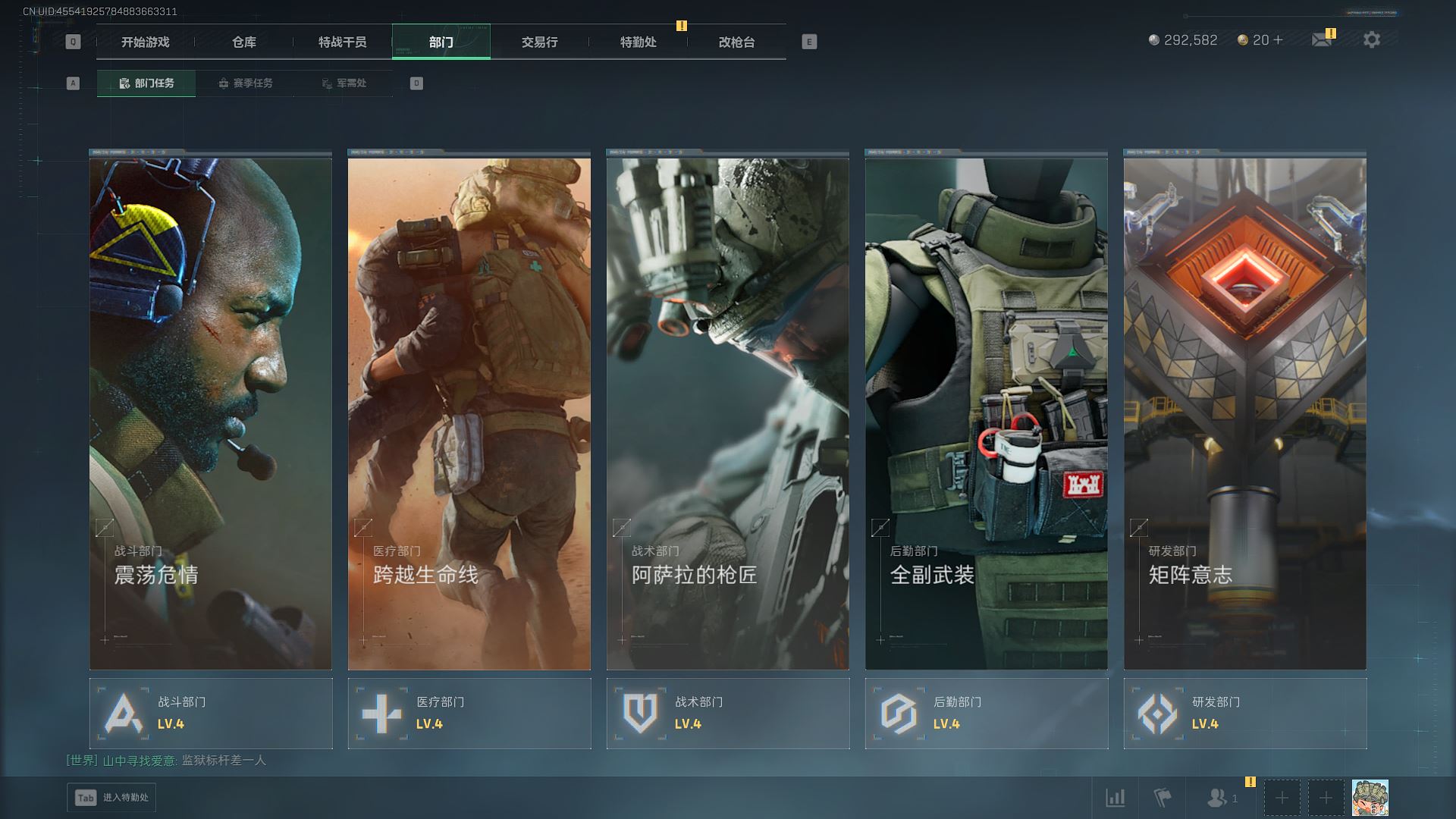The image size is (1456, 819).
Task: Switch to the 交易行 tab
Action: [539, 42]
